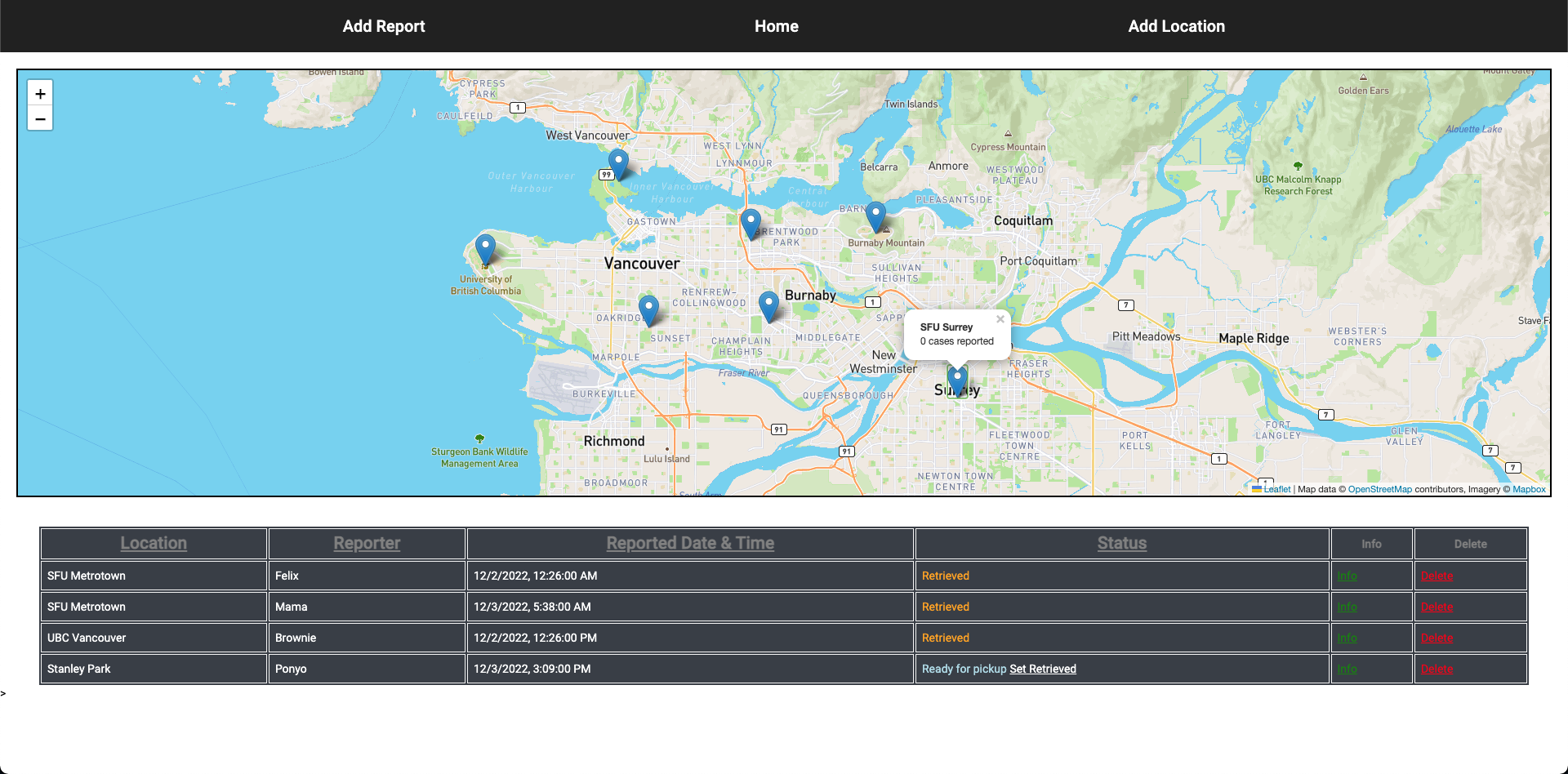Select the map marker near Oakridge
The width and height of the screenshot is (1568, 774).
click(x=648, y=309)
